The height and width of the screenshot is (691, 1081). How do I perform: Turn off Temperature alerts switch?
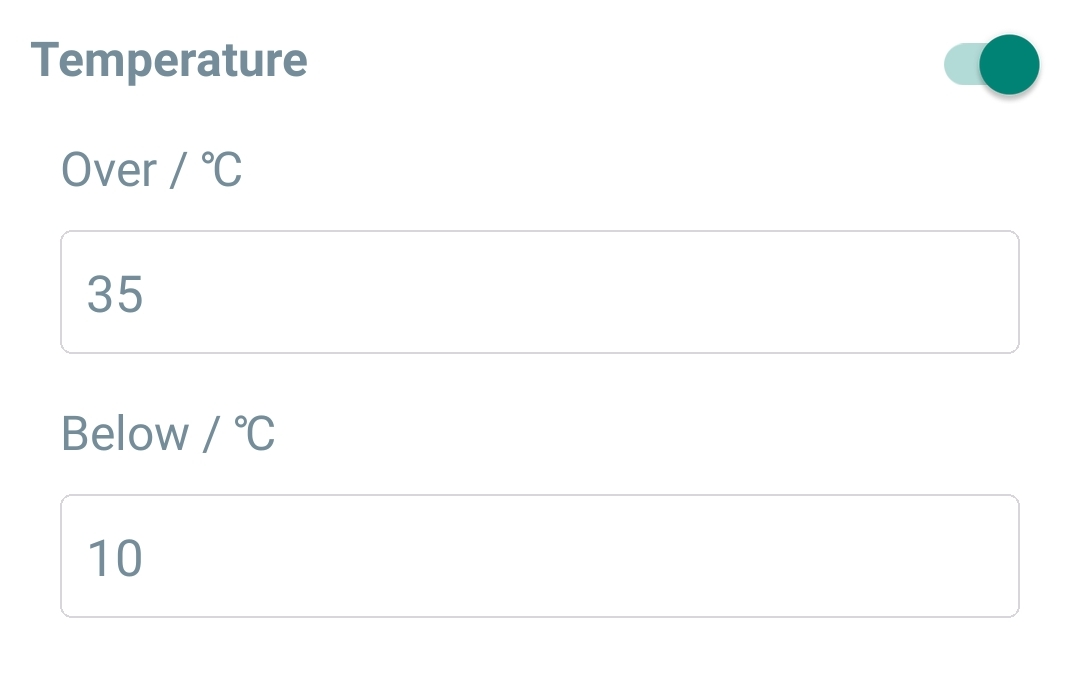coord(993,65)
